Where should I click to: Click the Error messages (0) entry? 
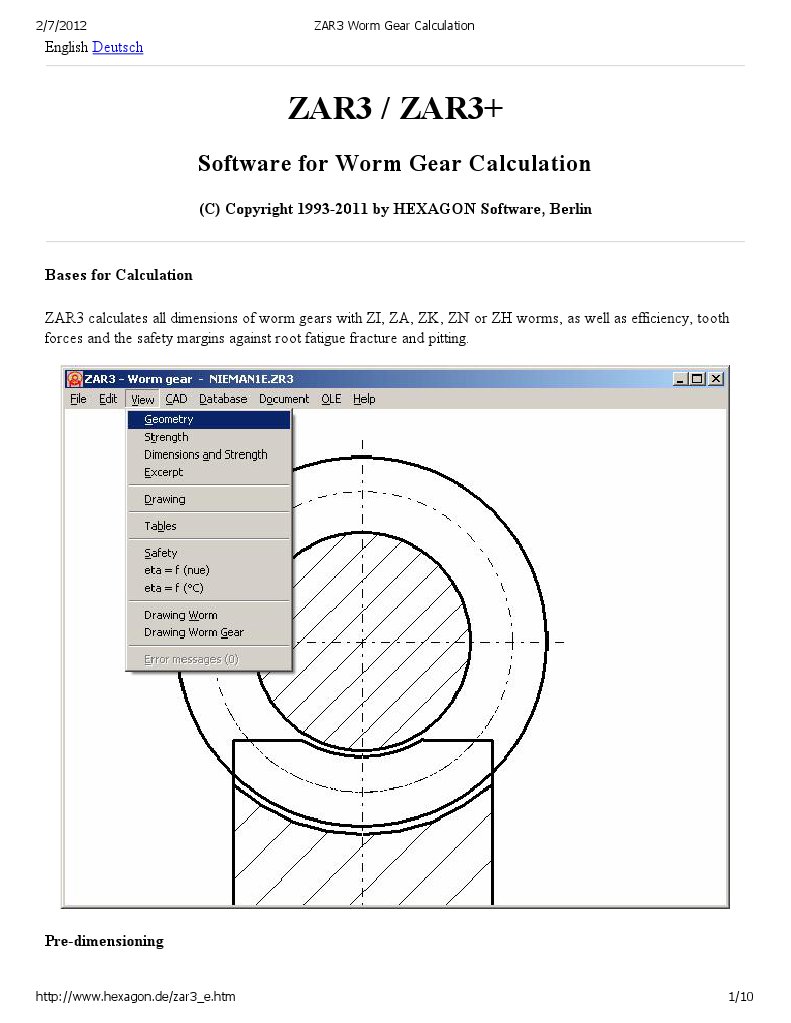tap(209, 660)
